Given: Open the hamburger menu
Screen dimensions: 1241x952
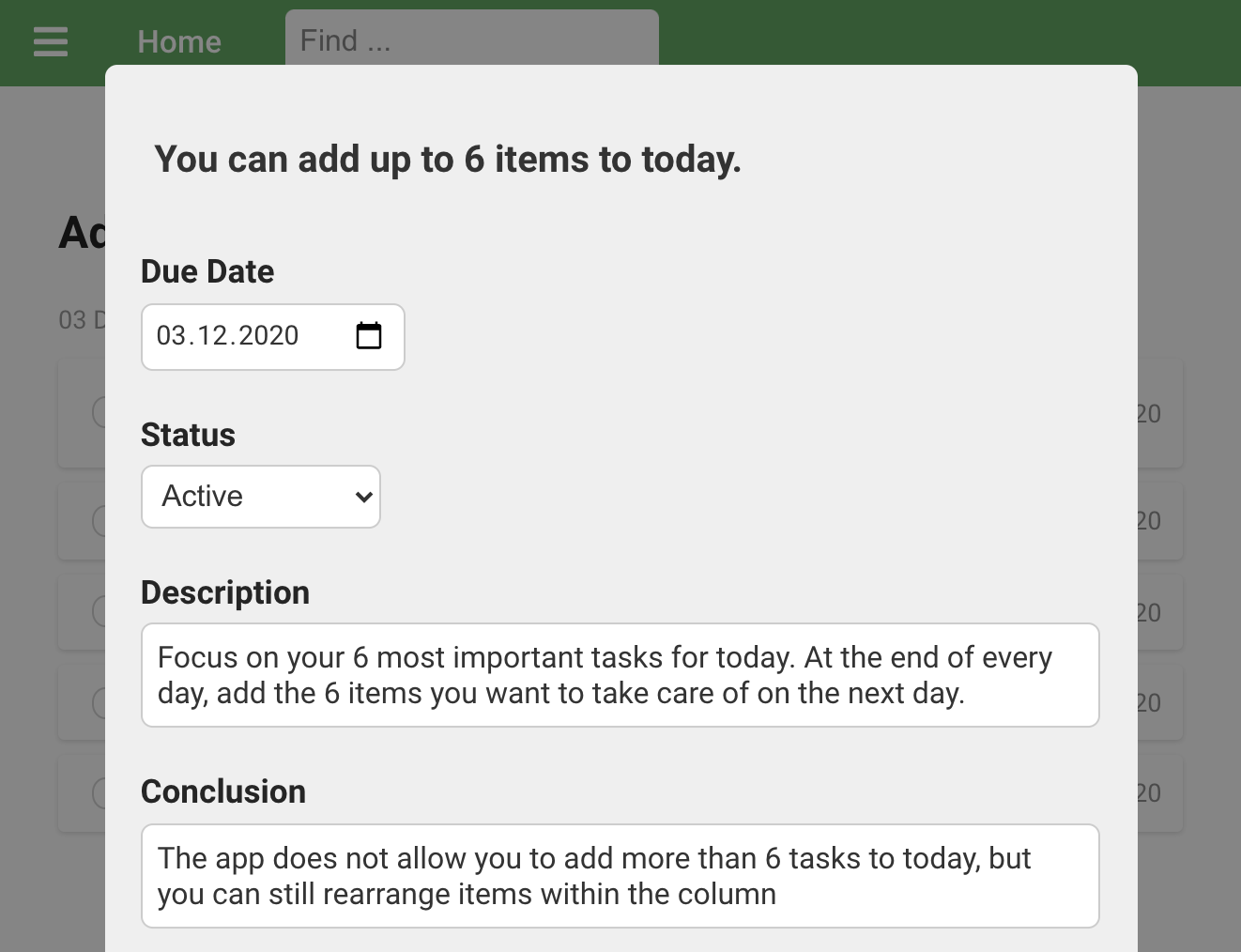Looking at the screenshot, I should coord(51,42).
